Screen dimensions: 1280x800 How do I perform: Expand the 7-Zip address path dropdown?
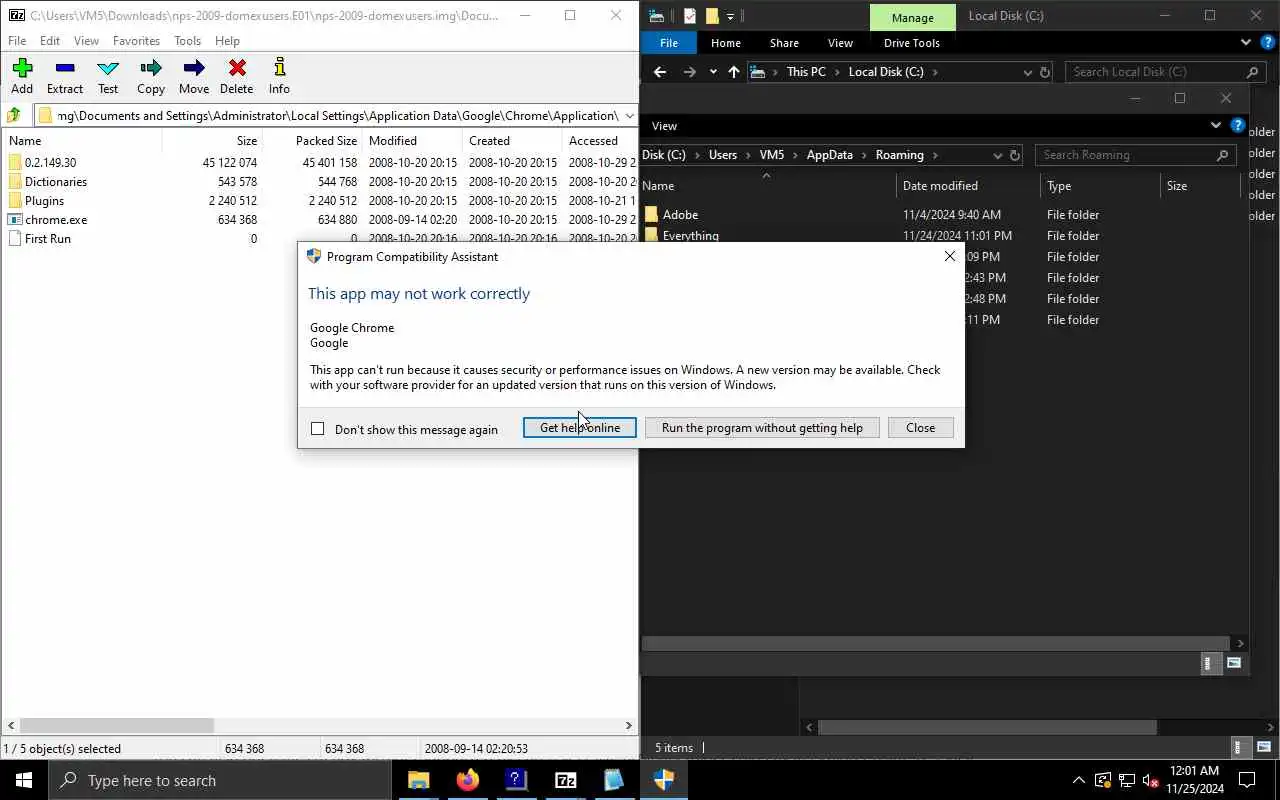(x=629, y=115)
